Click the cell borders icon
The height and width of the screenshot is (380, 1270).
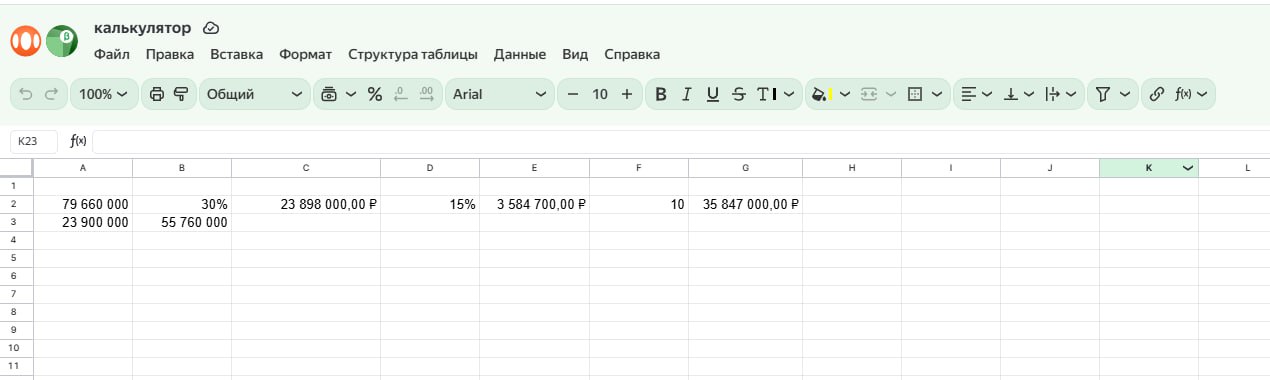914,94
